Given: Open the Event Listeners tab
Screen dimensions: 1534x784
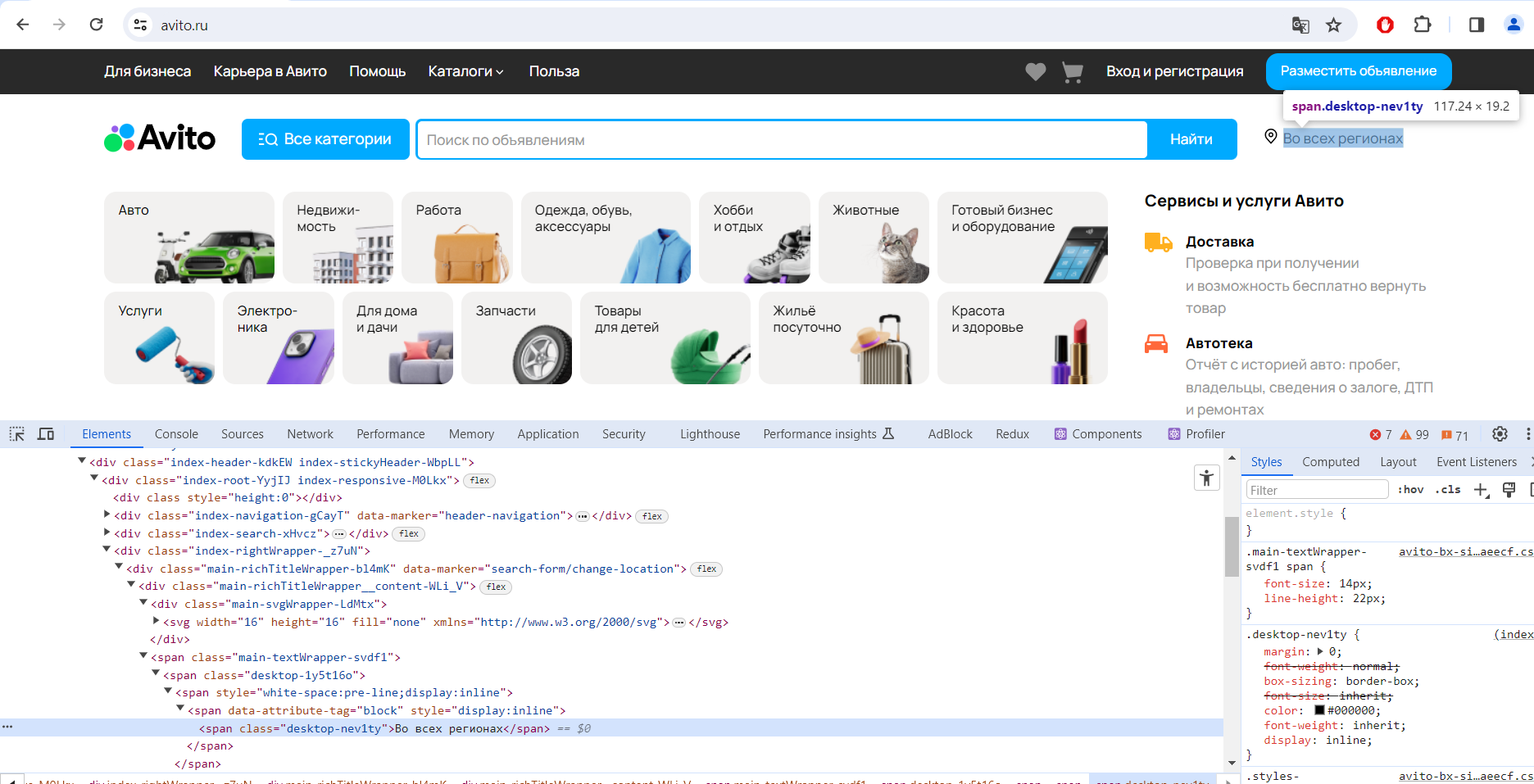Looking at the screenshot, I should tap(1477, 462).
